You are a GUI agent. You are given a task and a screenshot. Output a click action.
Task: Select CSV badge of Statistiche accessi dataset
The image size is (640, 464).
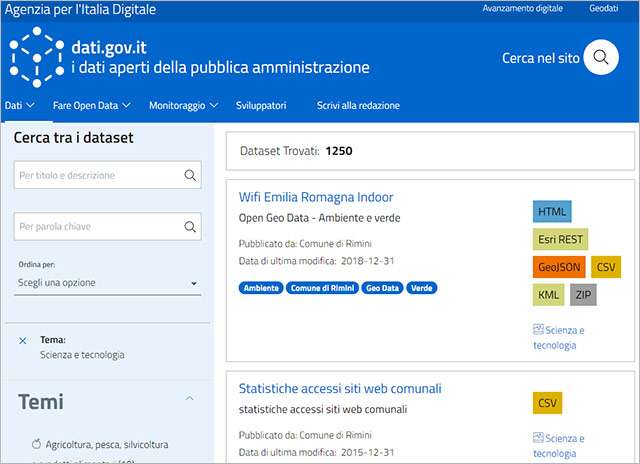tap(547, 403)
